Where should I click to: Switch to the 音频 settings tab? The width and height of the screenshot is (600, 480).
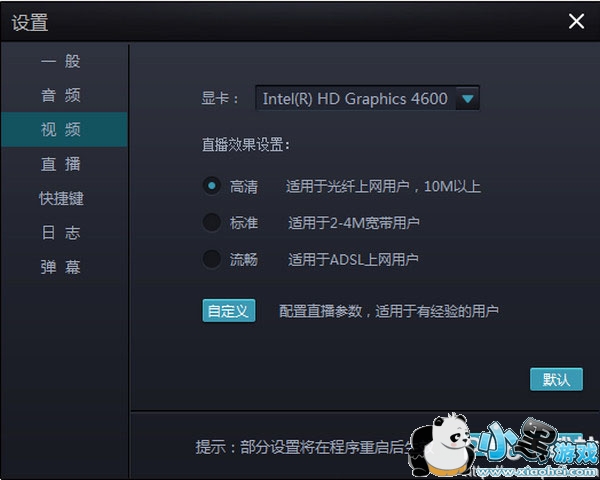click(x=62, y=96)
